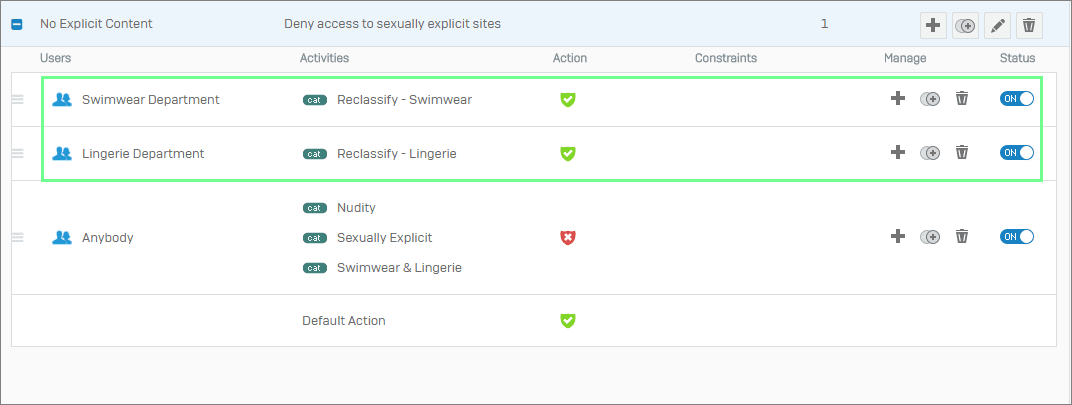
Task: Delete the Swimwear Department rule
Action: click(x=962, y=99)
